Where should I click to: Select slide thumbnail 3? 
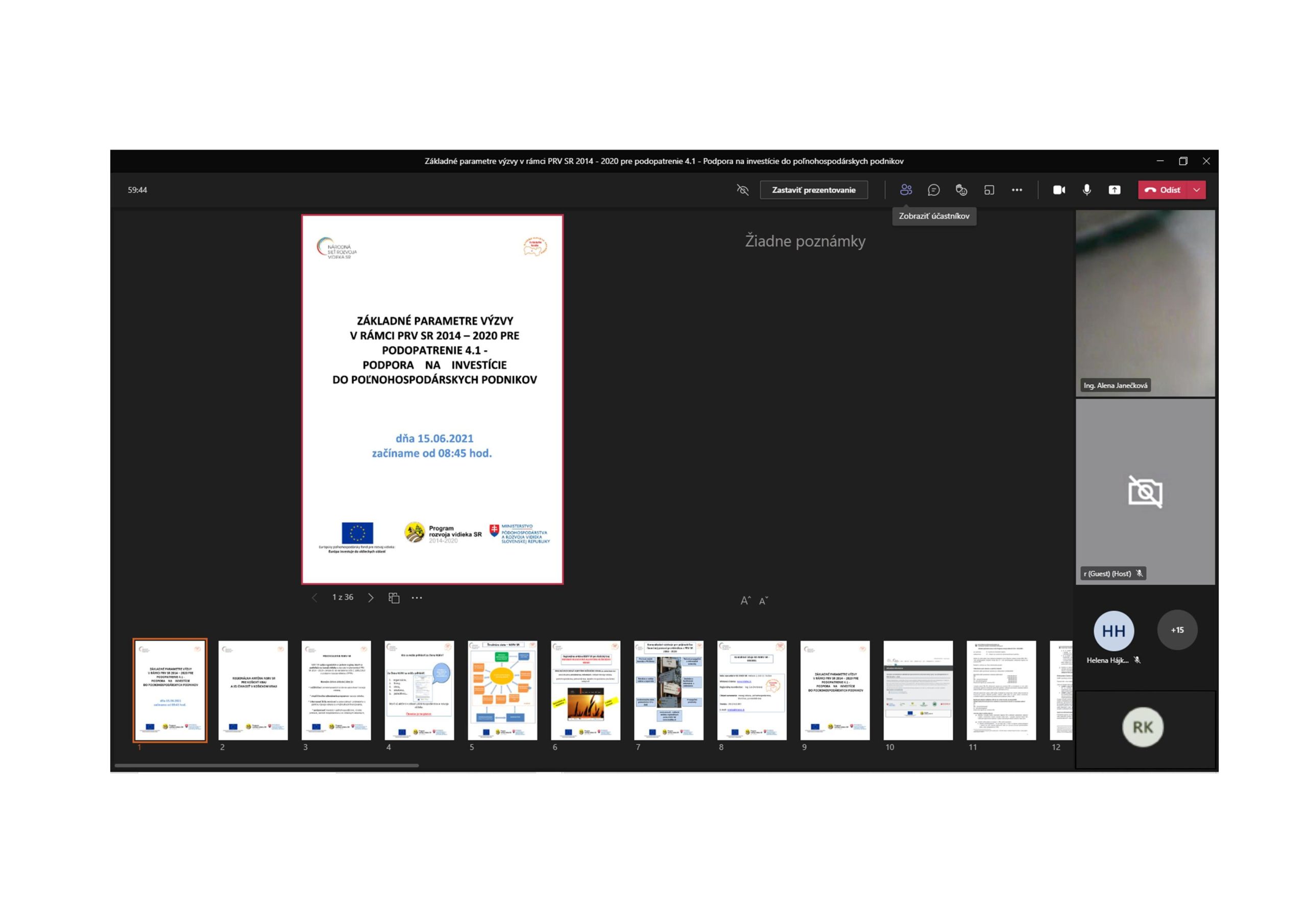[x=336, y=690]
